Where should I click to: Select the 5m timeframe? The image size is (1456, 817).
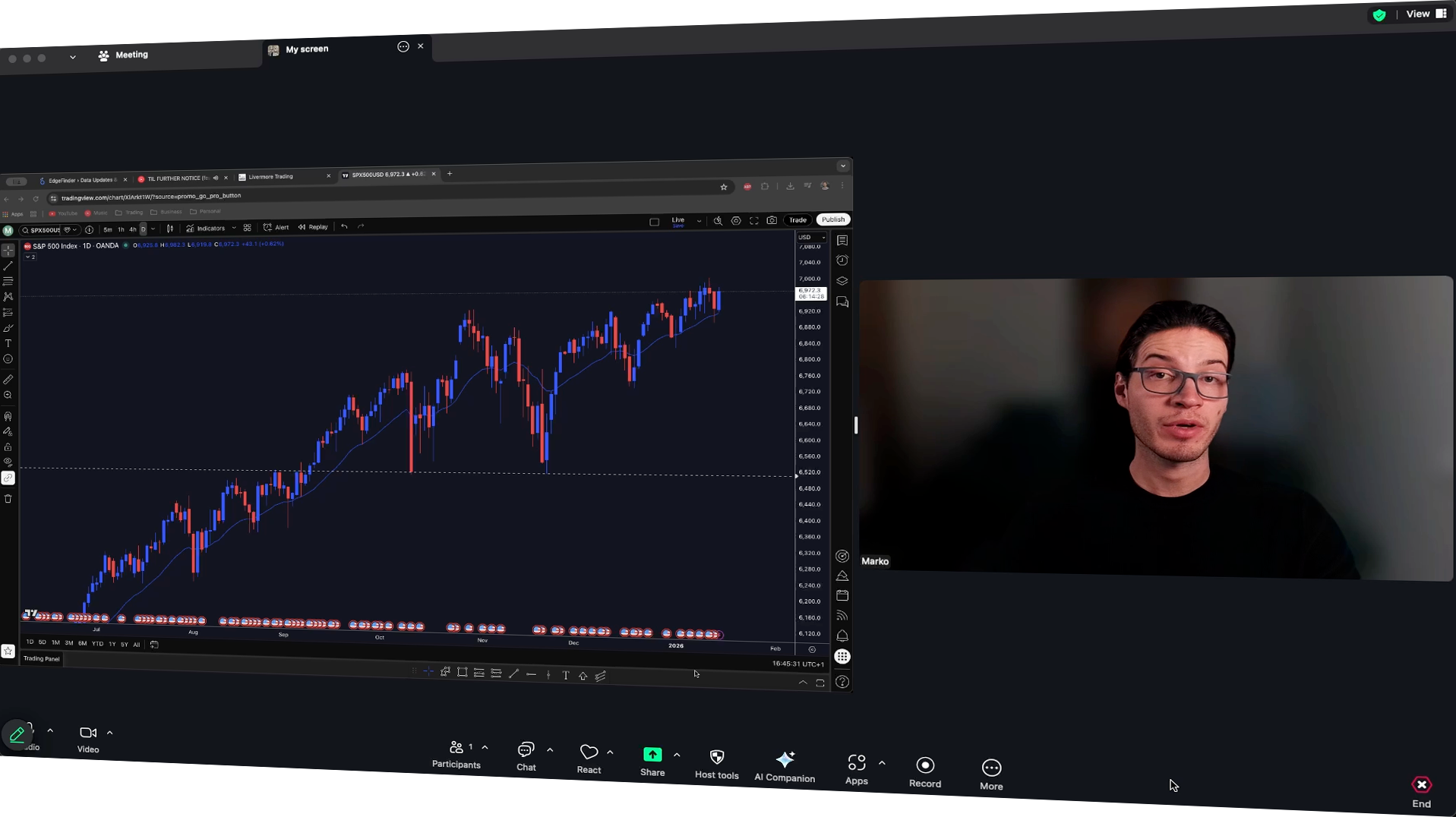[x=108, y=229]
